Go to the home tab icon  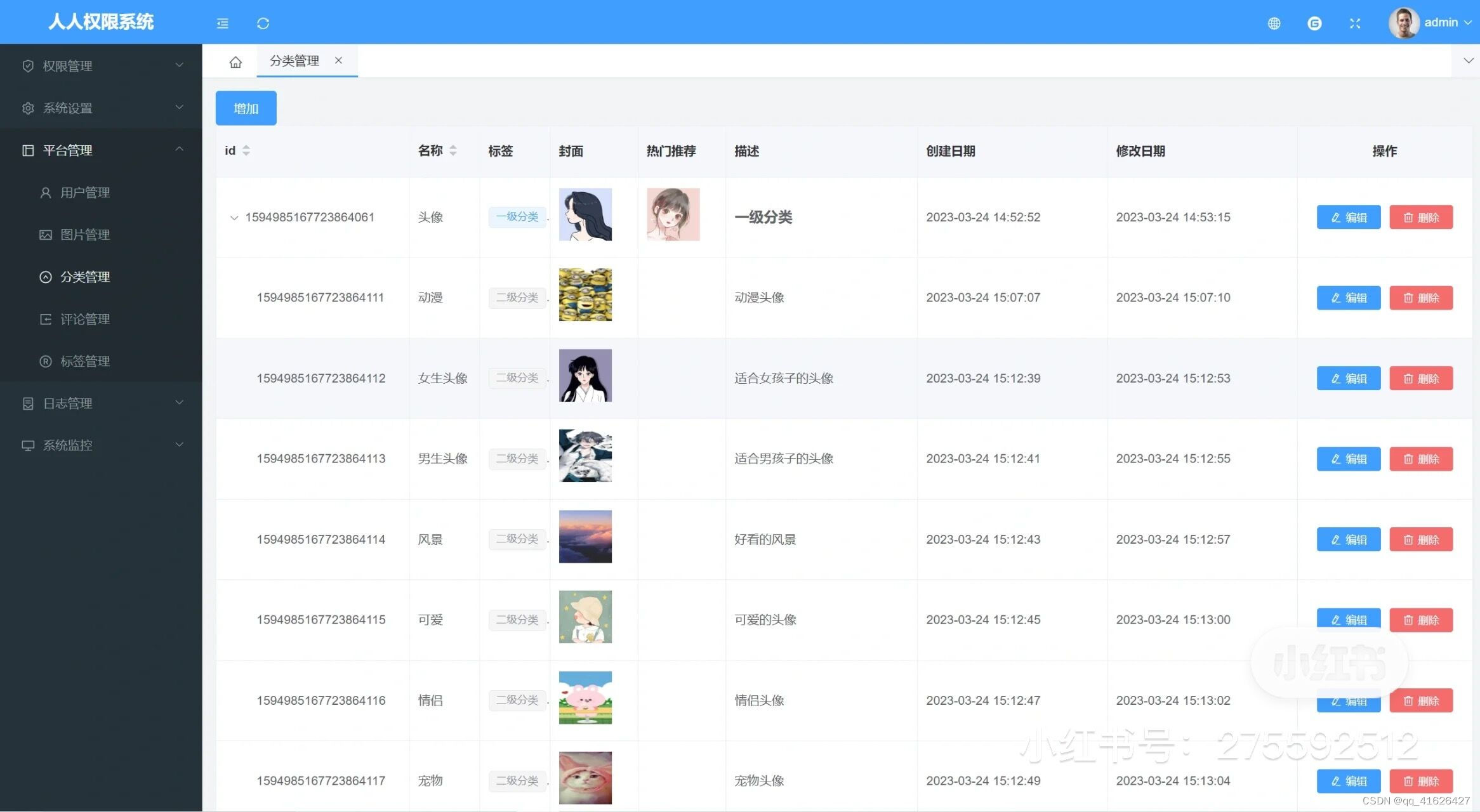(x=235, y=62)
